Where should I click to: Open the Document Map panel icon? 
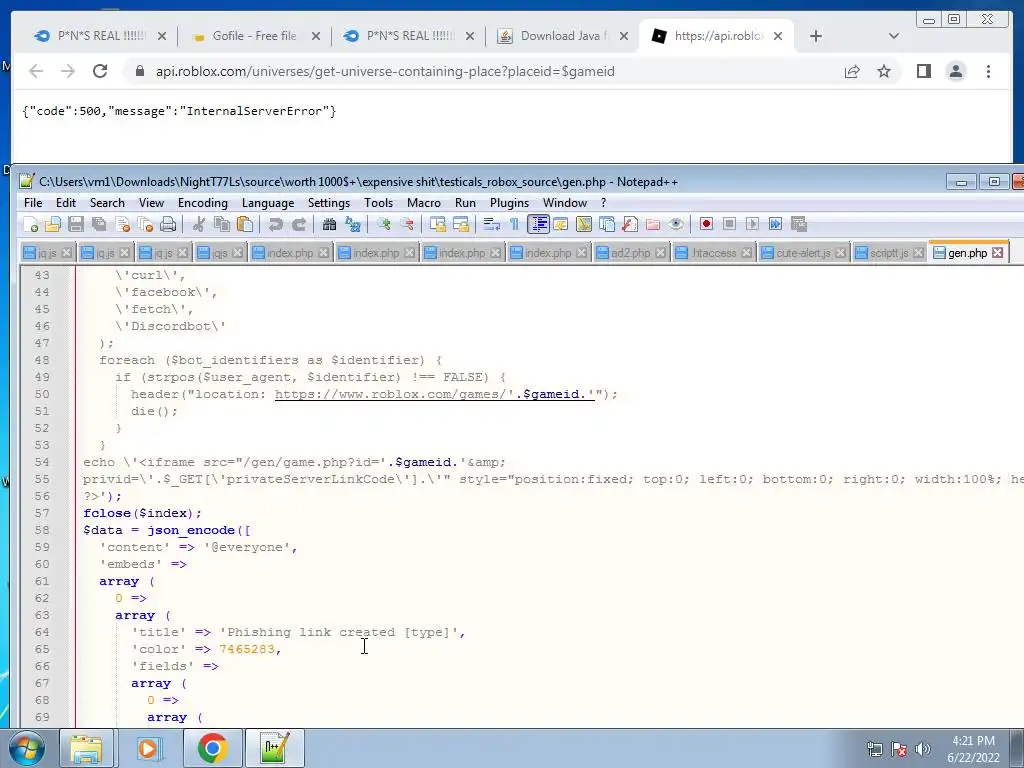[584, 225]
